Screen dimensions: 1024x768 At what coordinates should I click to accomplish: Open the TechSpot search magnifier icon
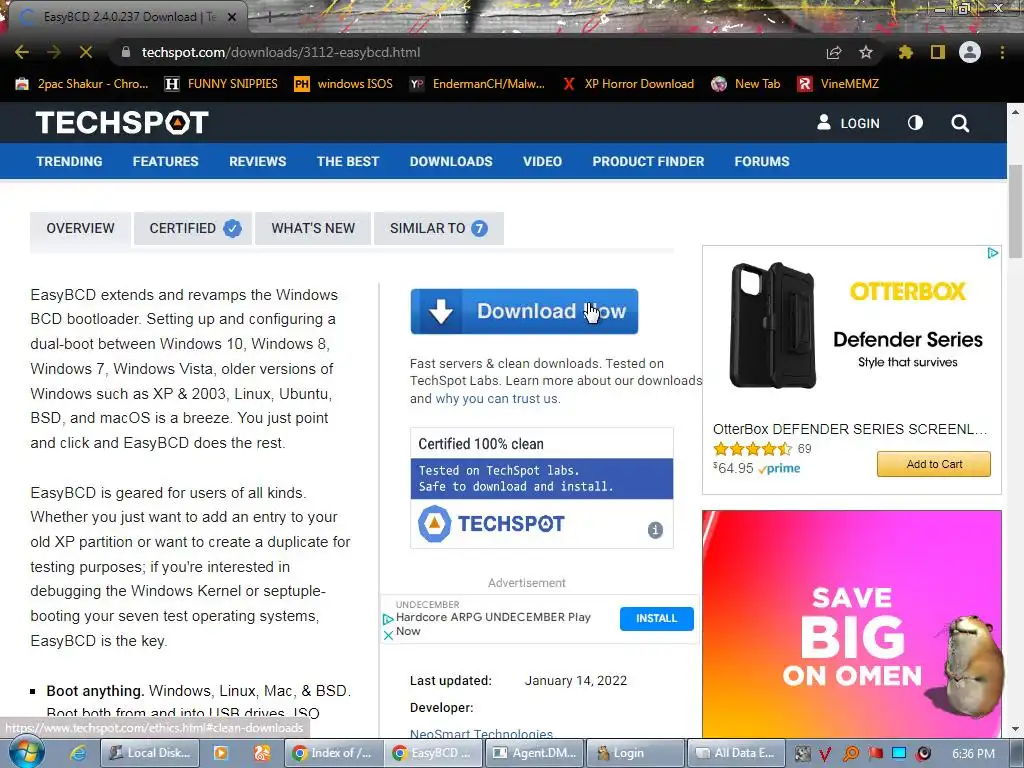tap(960, 123)
